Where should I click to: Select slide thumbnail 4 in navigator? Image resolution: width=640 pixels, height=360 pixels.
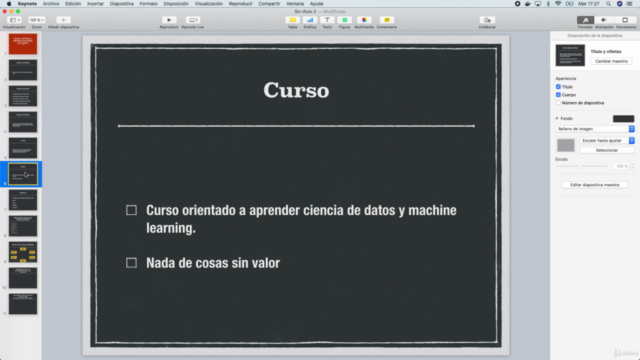(23, 122)
